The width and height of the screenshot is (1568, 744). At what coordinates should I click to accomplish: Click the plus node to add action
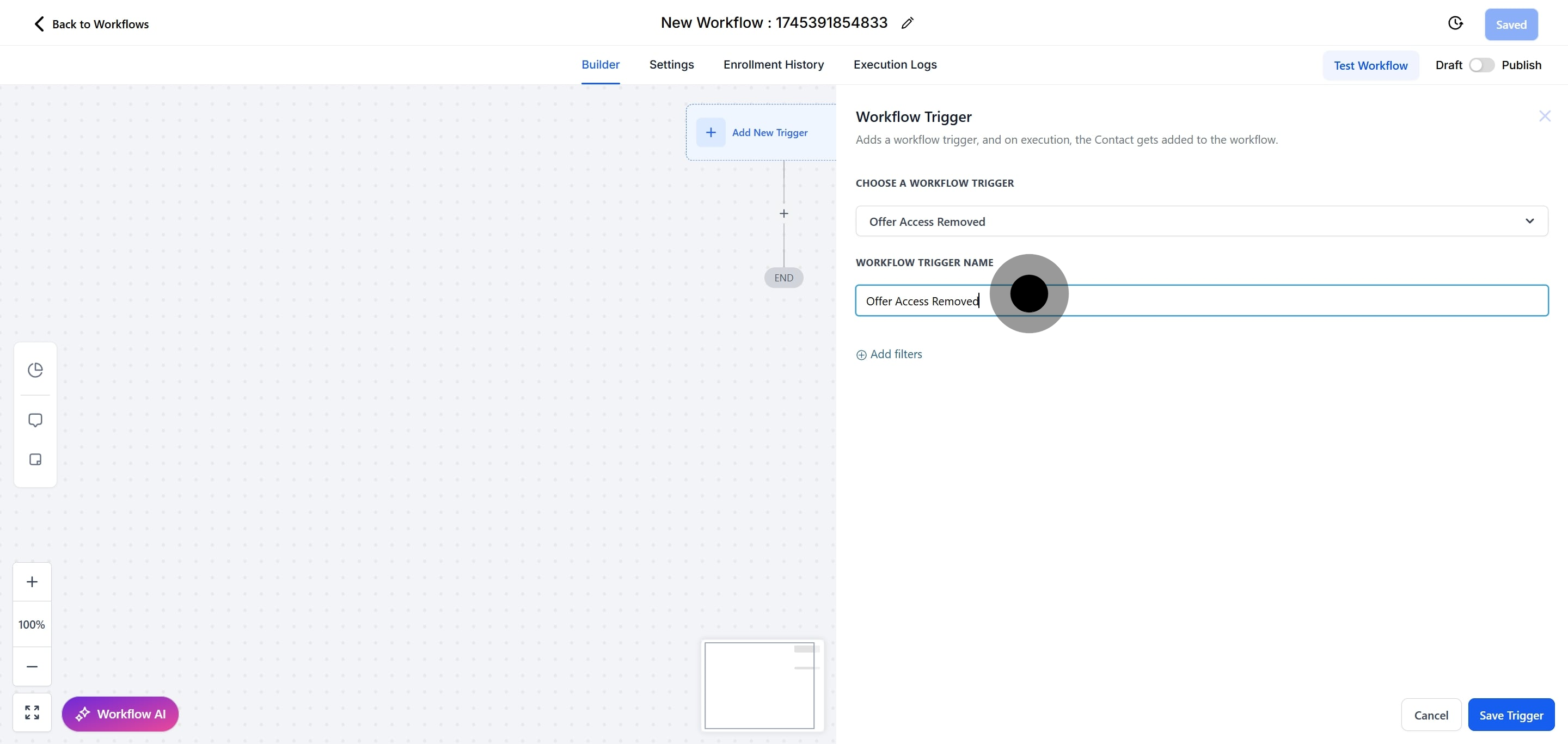point(783,213)
